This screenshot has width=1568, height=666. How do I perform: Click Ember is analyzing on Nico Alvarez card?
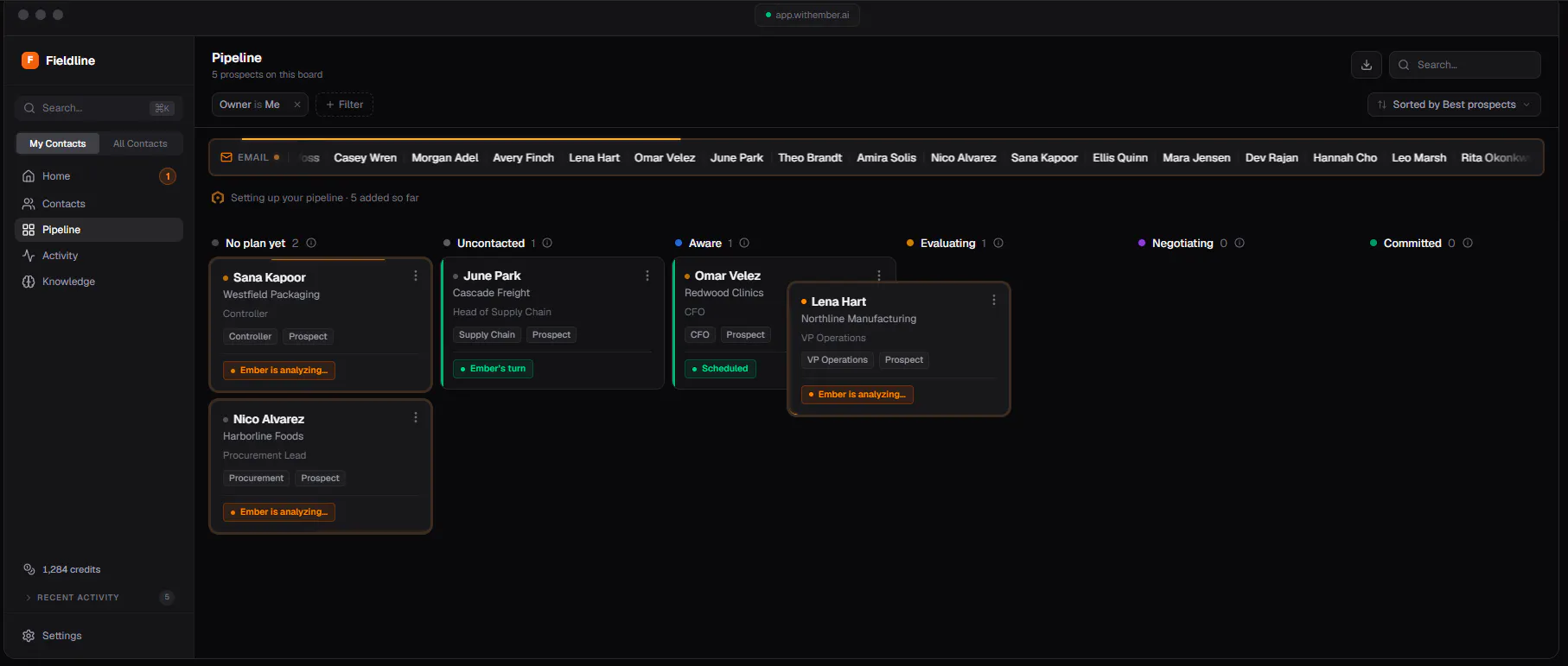(x=279, y=512)
